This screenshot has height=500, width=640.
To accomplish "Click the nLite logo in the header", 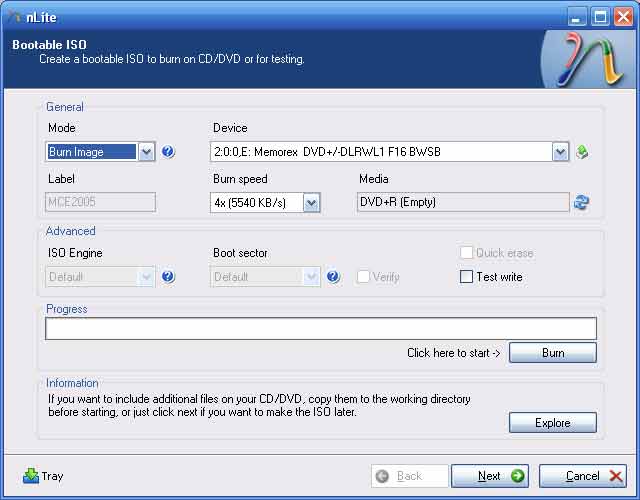I will coord(589,60).
